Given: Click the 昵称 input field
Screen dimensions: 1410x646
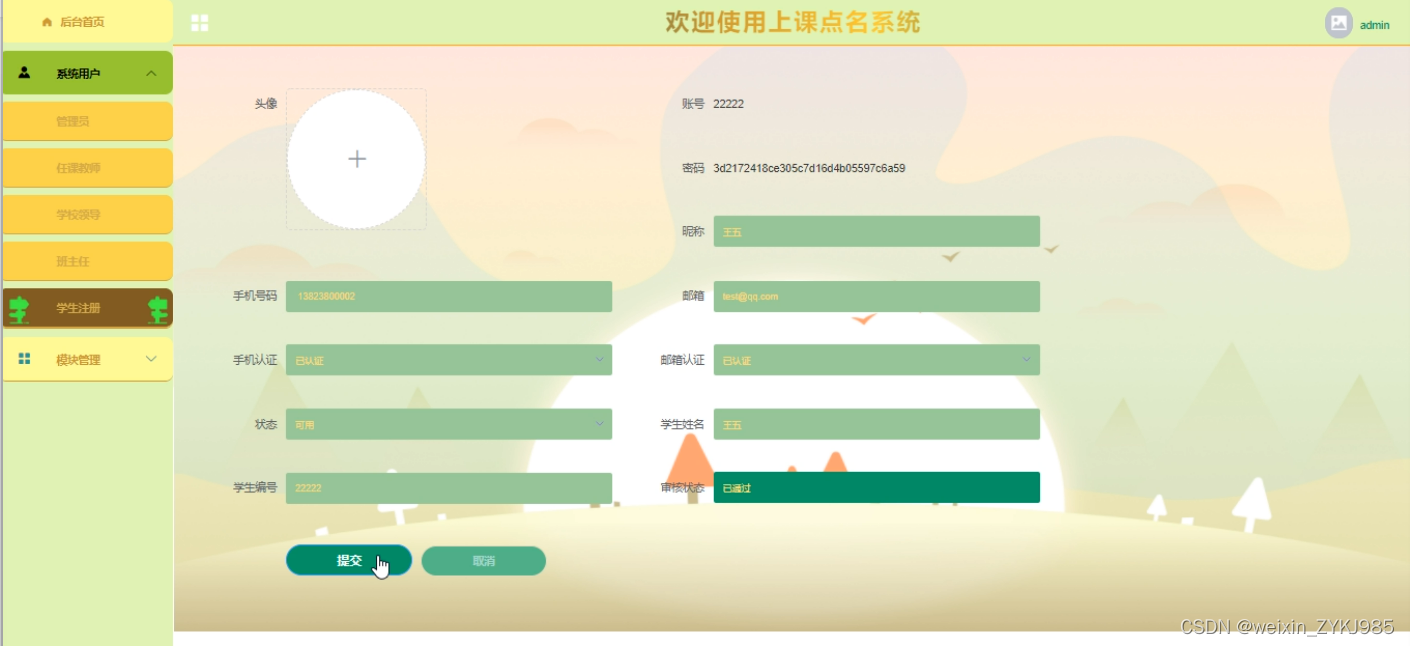Looking at the screenshot, I should tap(877, 232).
